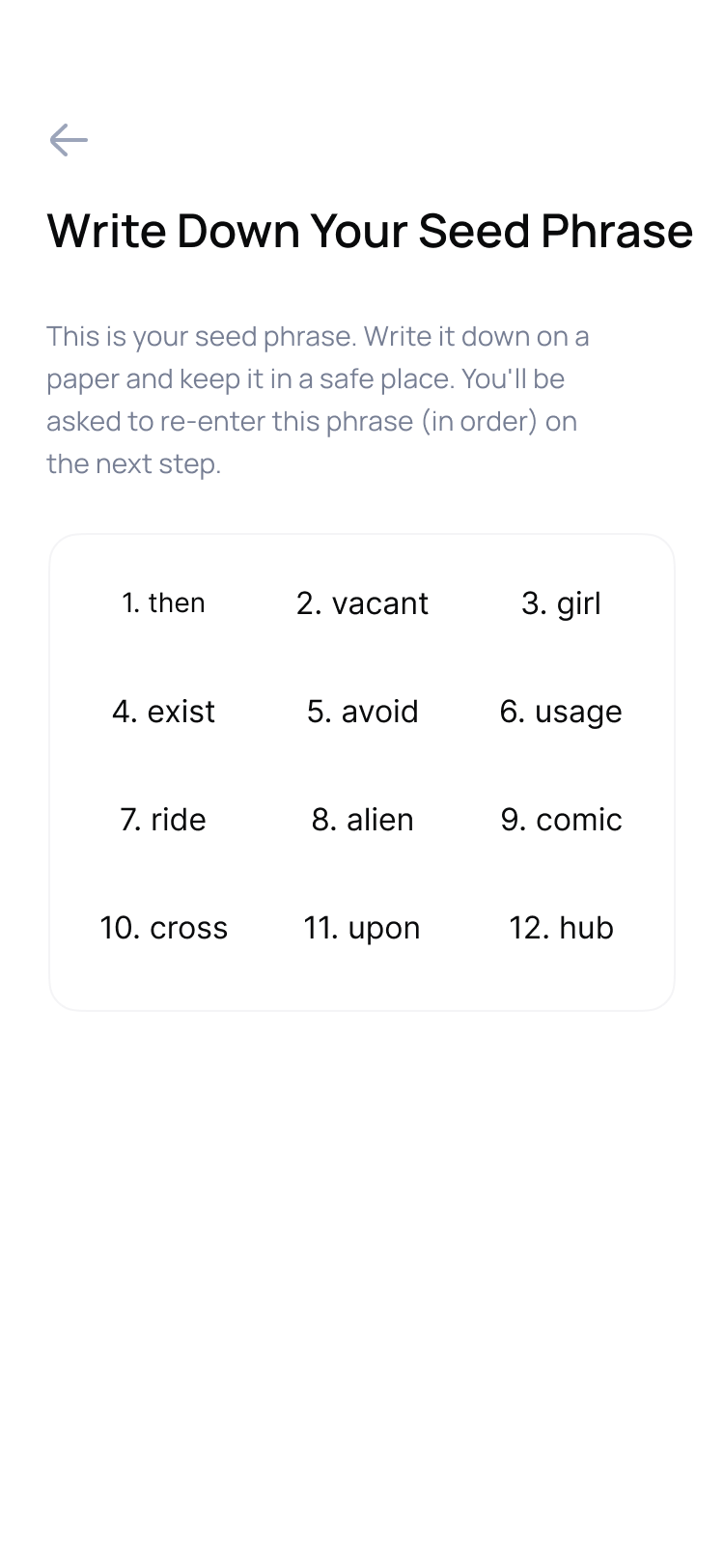
Task: Tap the number '10.' label
Action: [121, 928]
